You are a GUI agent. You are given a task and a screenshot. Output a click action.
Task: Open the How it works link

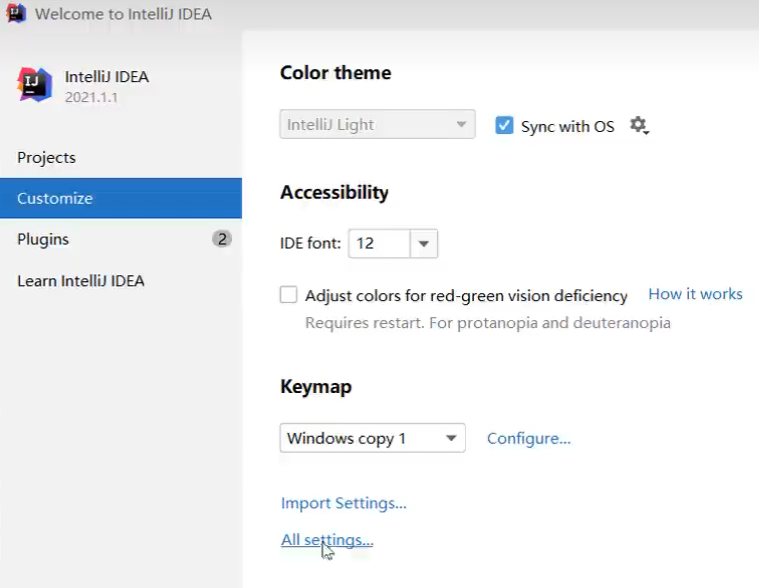695,294
